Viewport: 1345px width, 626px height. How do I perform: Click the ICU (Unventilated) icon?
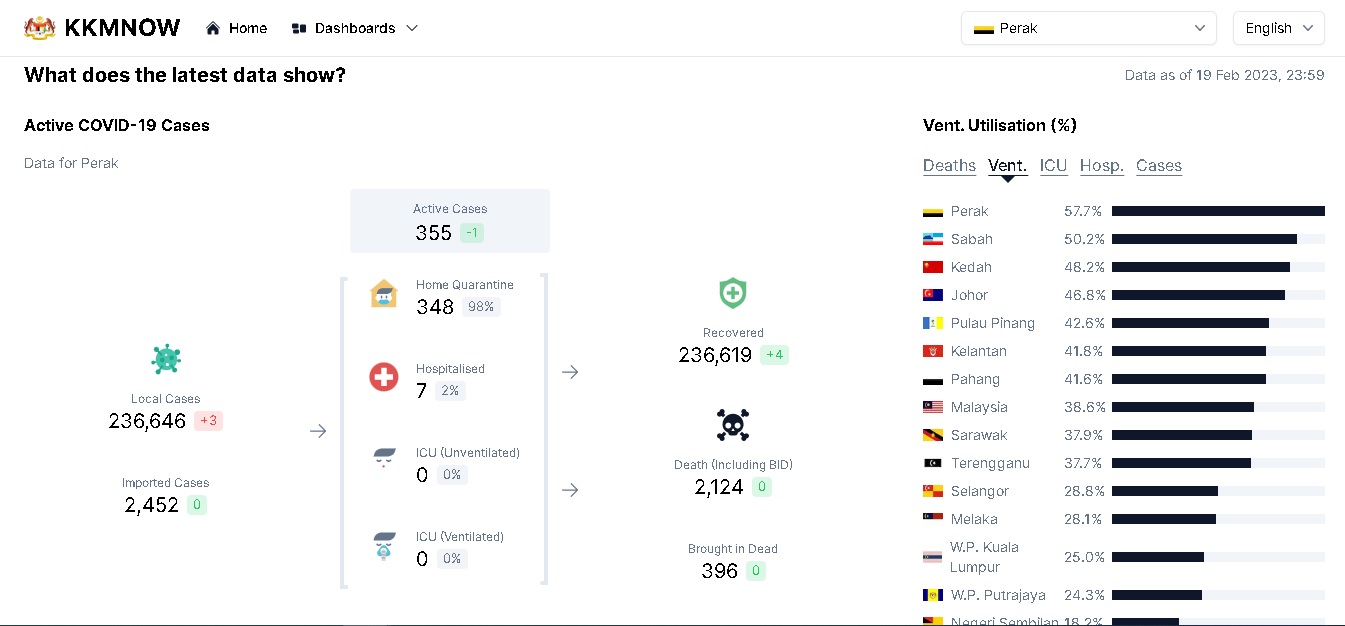[384, 459]
